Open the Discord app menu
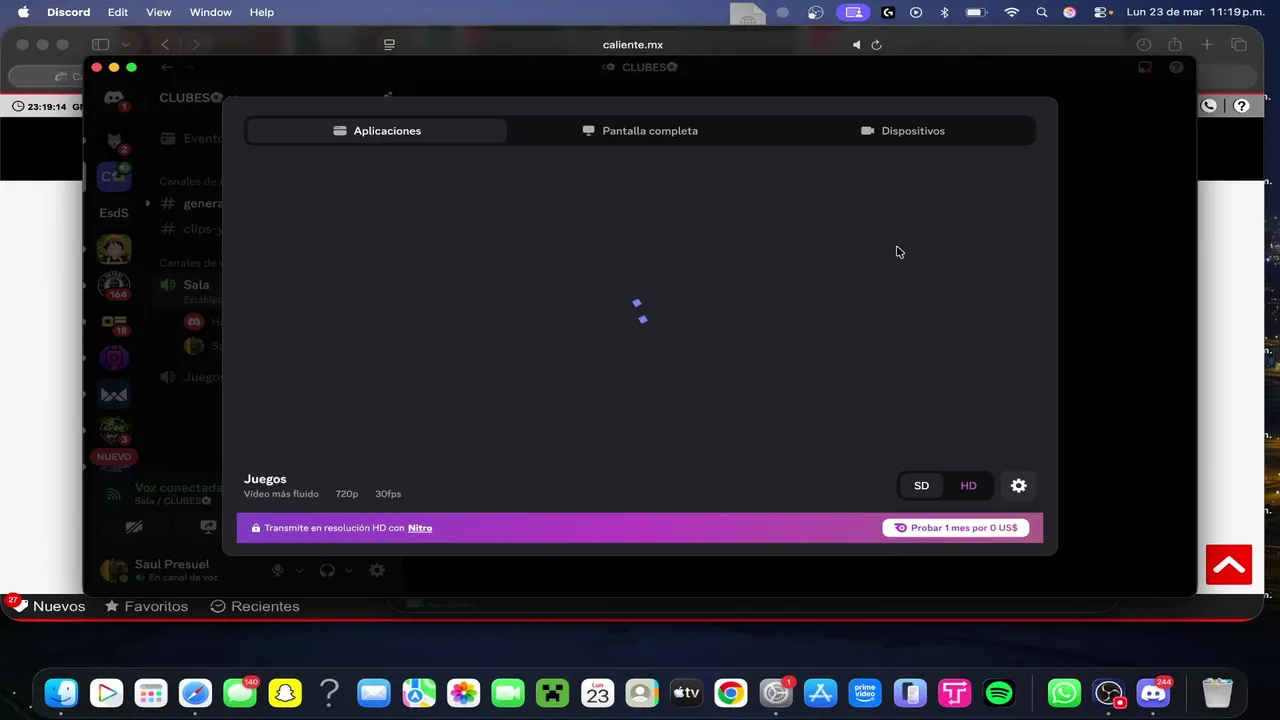1280x720 pixels. tap(68, 12)
